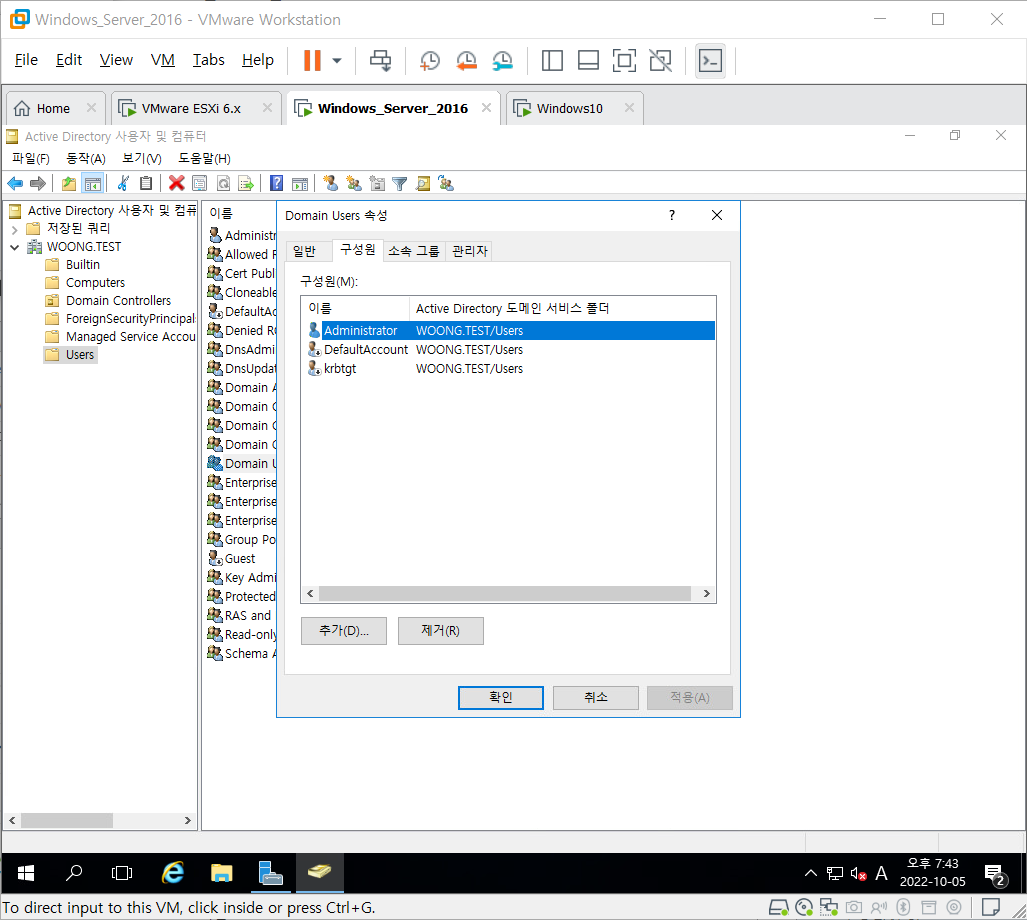This screenshot has width=1027, height=920.
Task: Click Send Ctrl+Alt+Del icon in VMware
Action: pyautogui.click(x=381, y=60)
